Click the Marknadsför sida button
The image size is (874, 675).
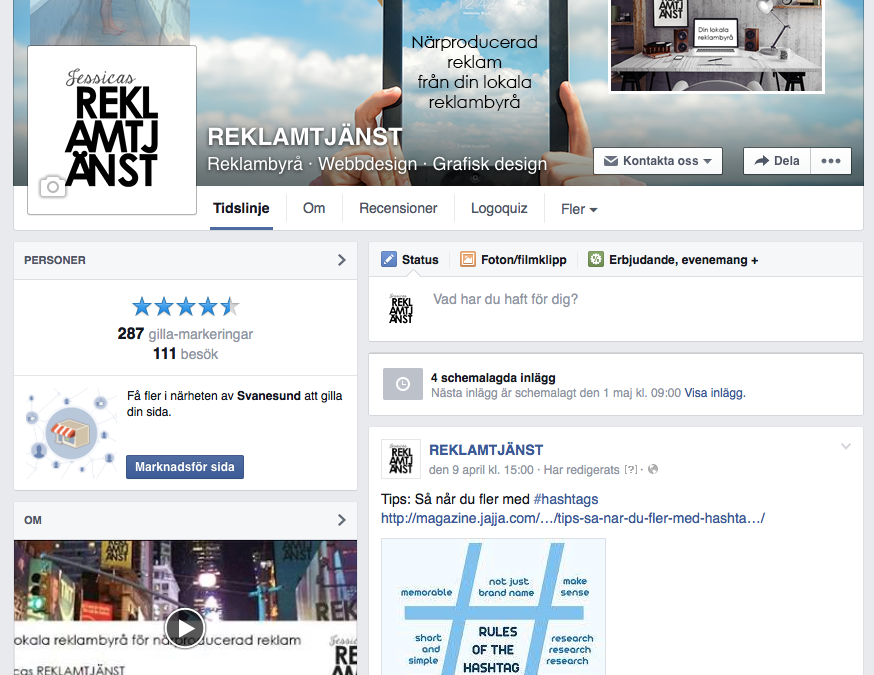pyautogui.click(x=185, y=467)
